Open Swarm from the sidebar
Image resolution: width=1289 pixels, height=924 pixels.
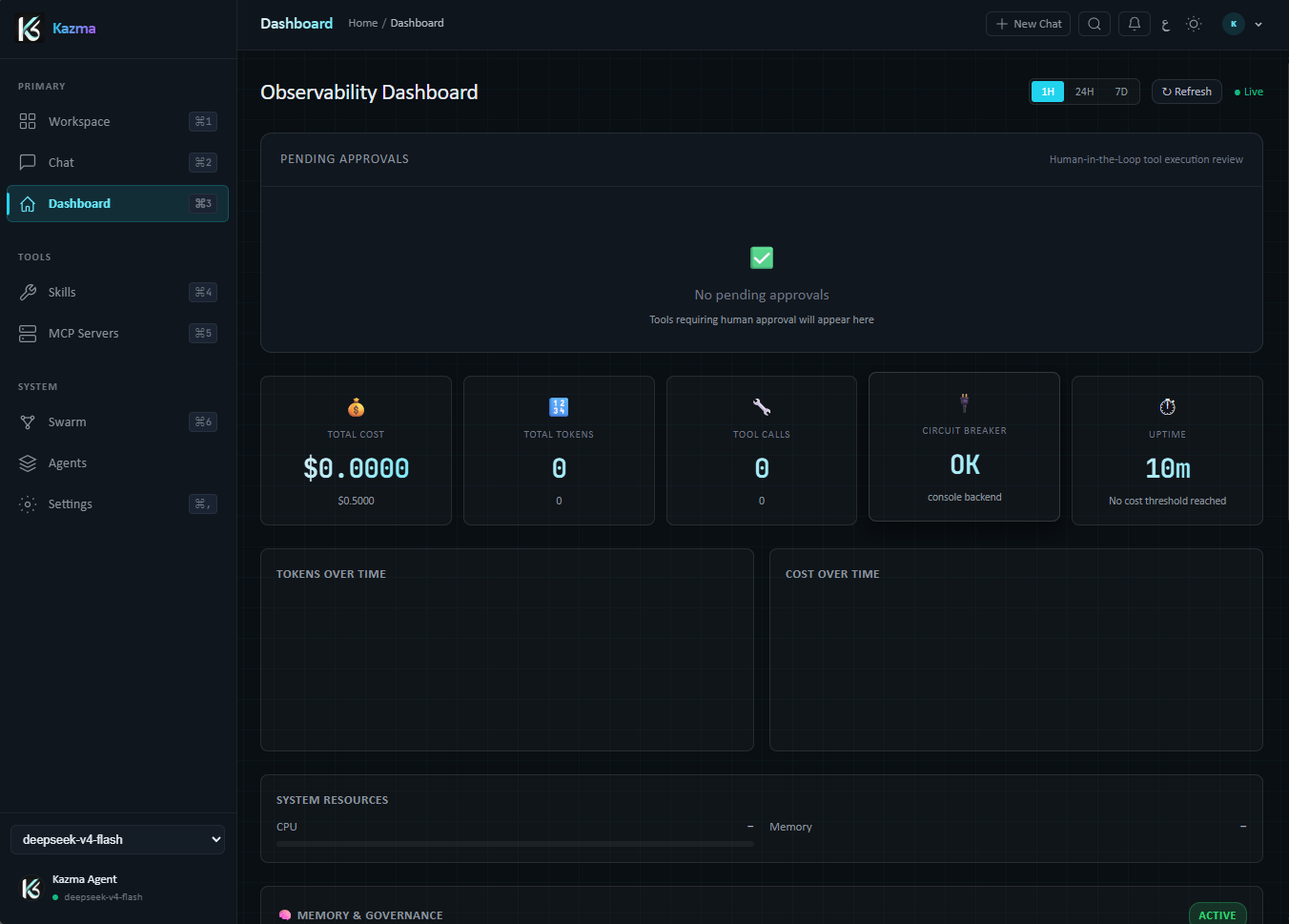pyautogui.click(x=117, y=421)
